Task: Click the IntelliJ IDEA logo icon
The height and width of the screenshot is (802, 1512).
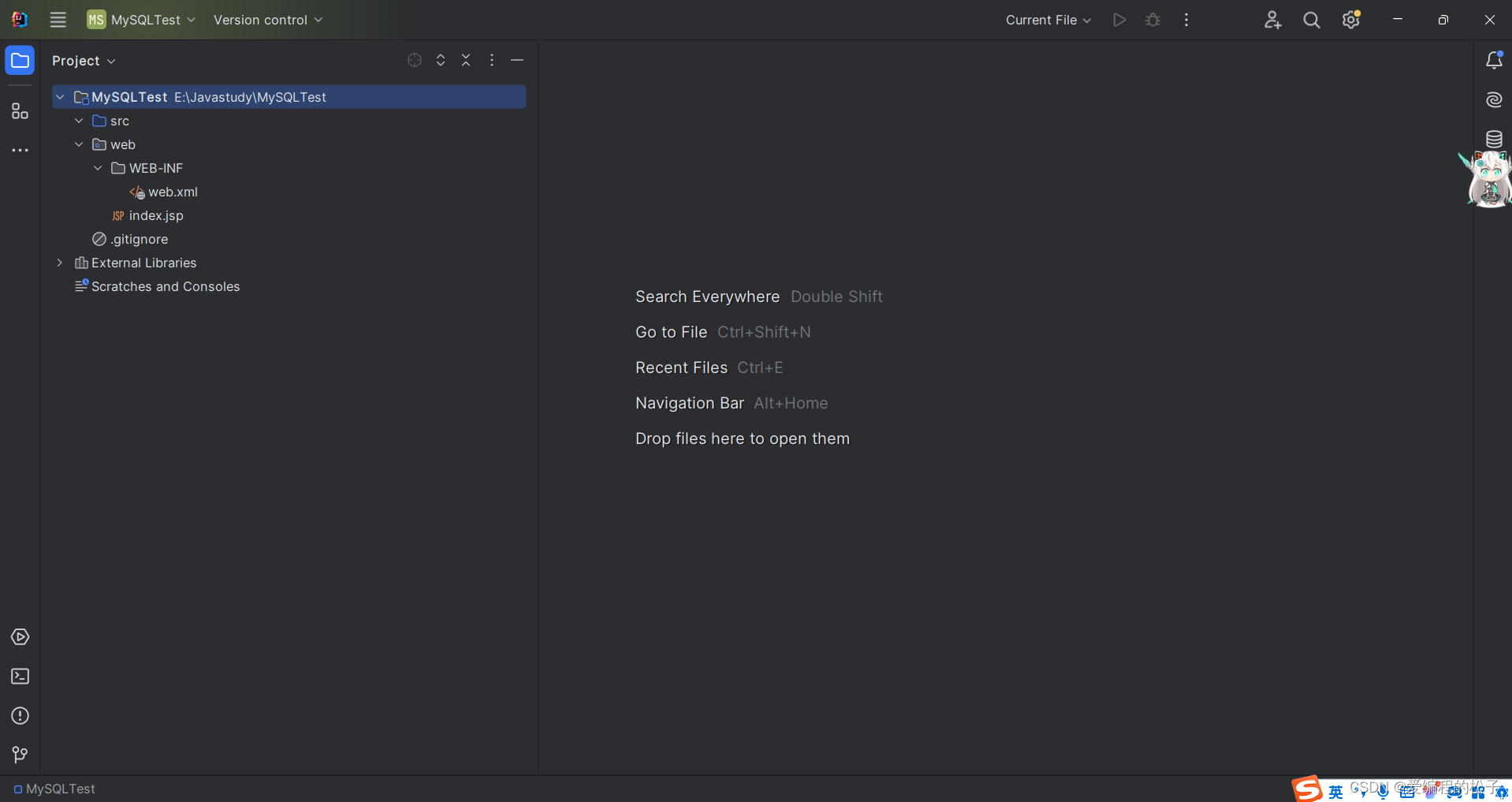Action: point(20,20)
